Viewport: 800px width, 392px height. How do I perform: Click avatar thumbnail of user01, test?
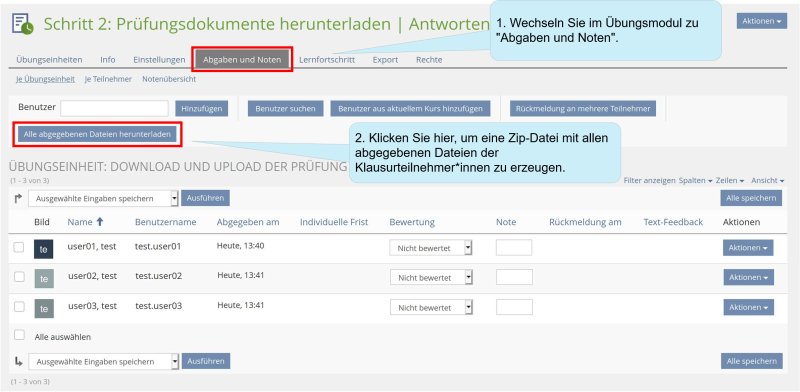43,250
